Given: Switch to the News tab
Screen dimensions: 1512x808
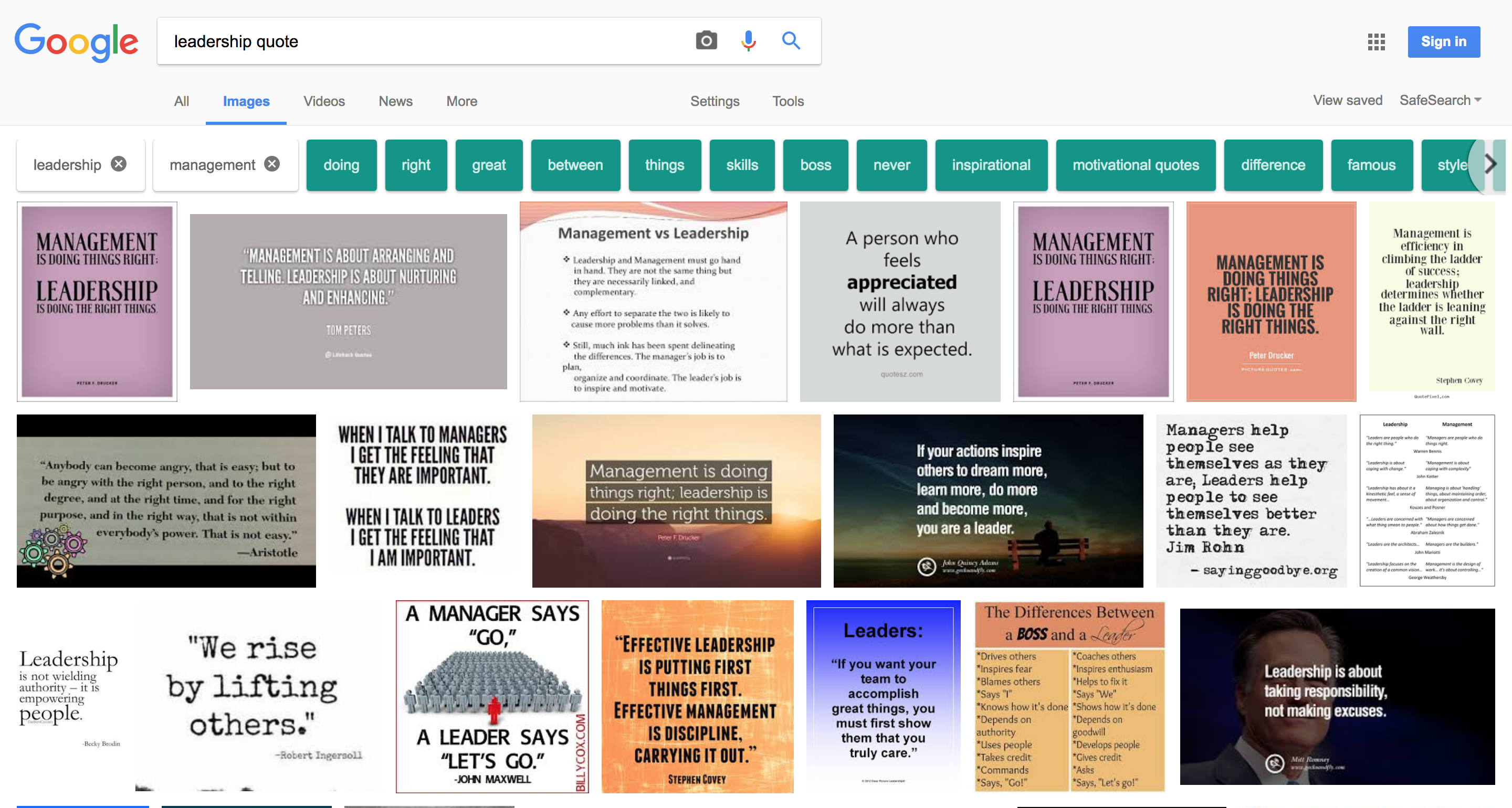Looking at the screenshot, I should 395,101.
